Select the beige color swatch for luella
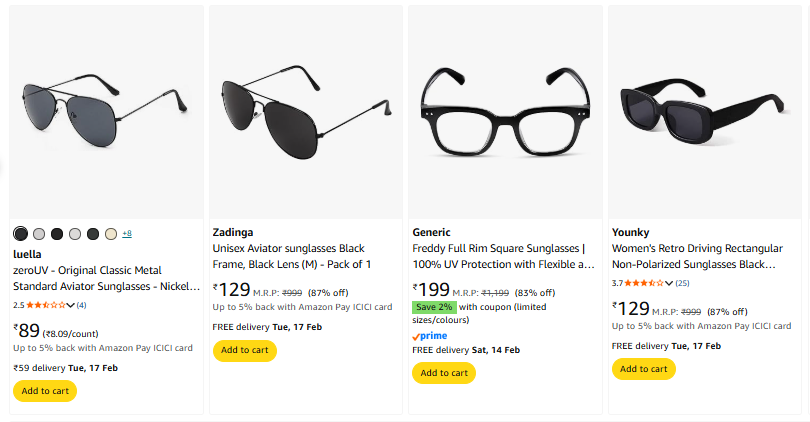The width and height of the screenshot is (810, 422). coord(111,234)
